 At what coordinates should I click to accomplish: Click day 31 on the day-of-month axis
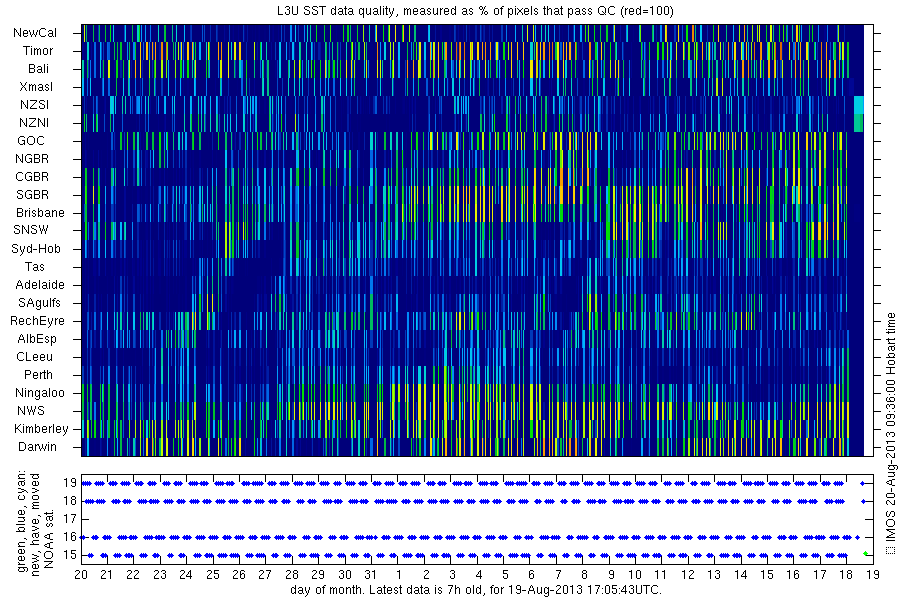click(371, 575)
